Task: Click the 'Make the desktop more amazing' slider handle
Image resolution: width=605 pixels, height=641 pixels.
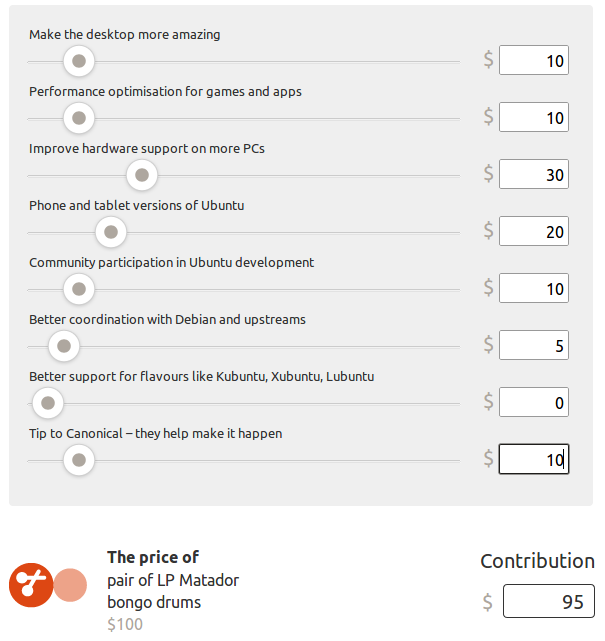Action: (78, 62)
